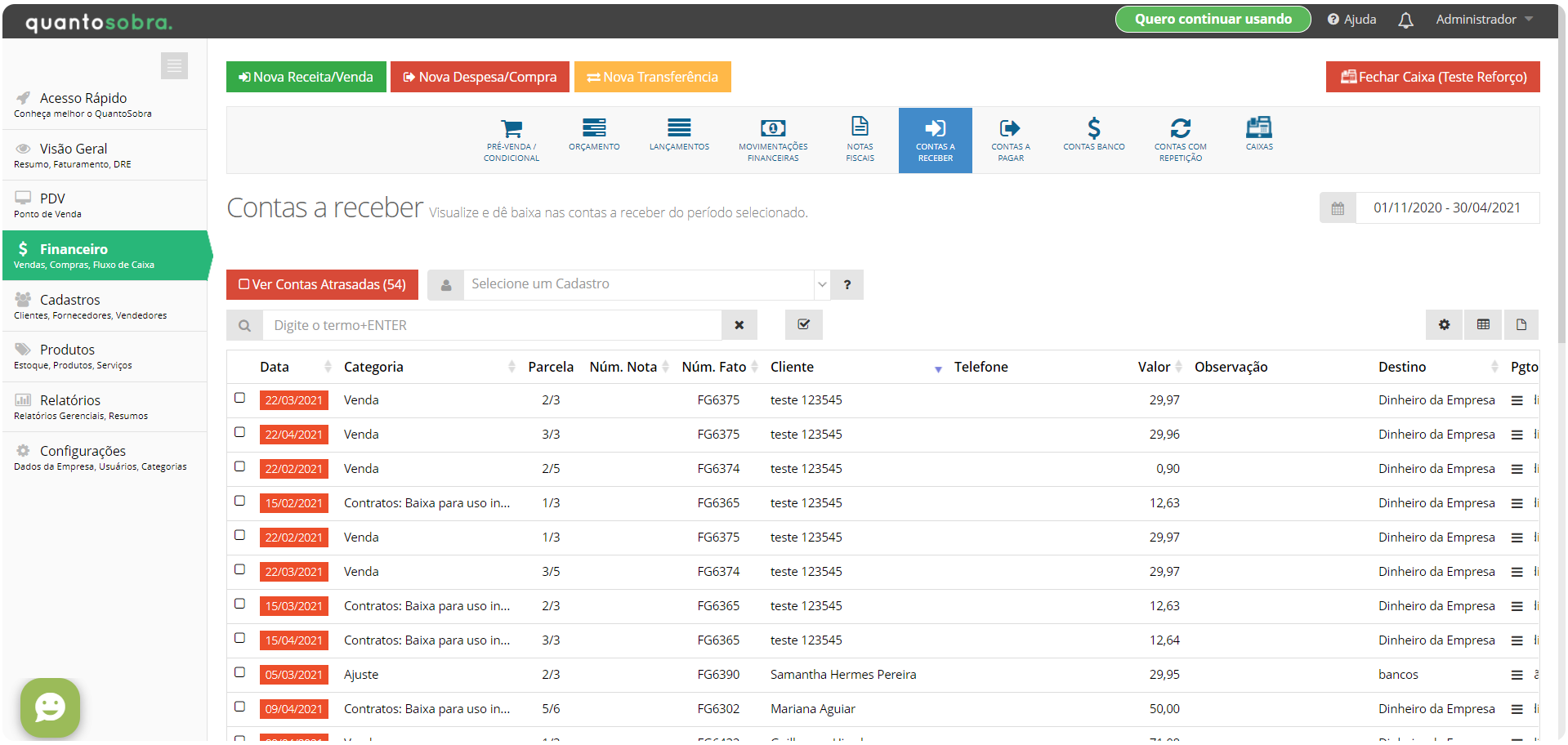Open Relatórios in the sidebar menu
1568x745 pixels.
[x=70, y=401]
